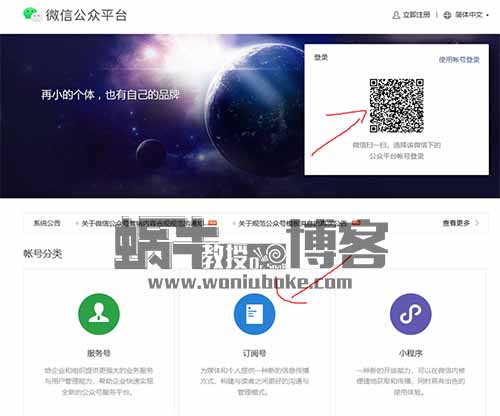500x416 pixels.
Task: Click the blue 订阅号 icon
Action: (254, 314)
